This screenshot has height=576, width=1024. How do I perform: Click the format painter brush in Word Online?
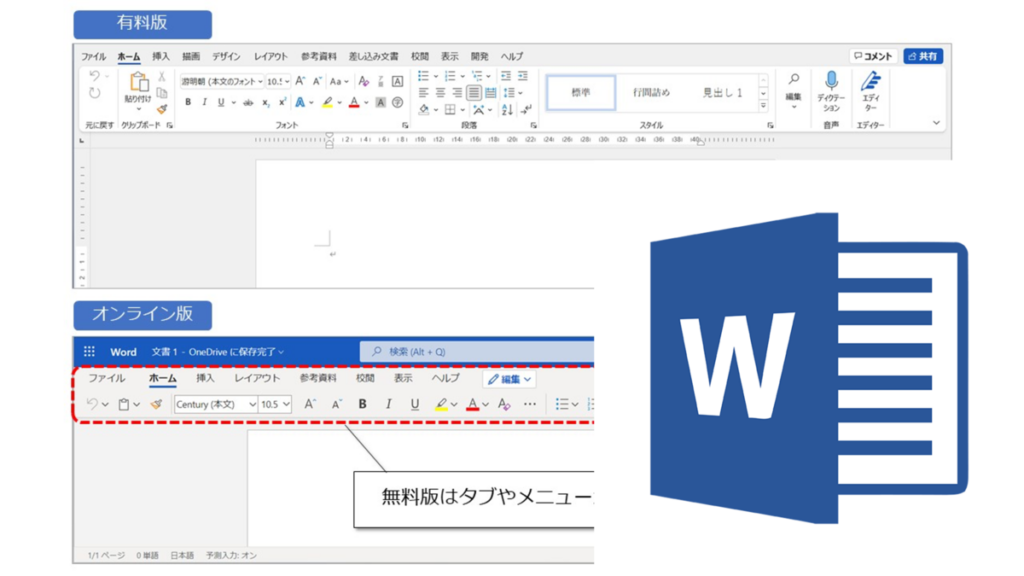point(156,404)
